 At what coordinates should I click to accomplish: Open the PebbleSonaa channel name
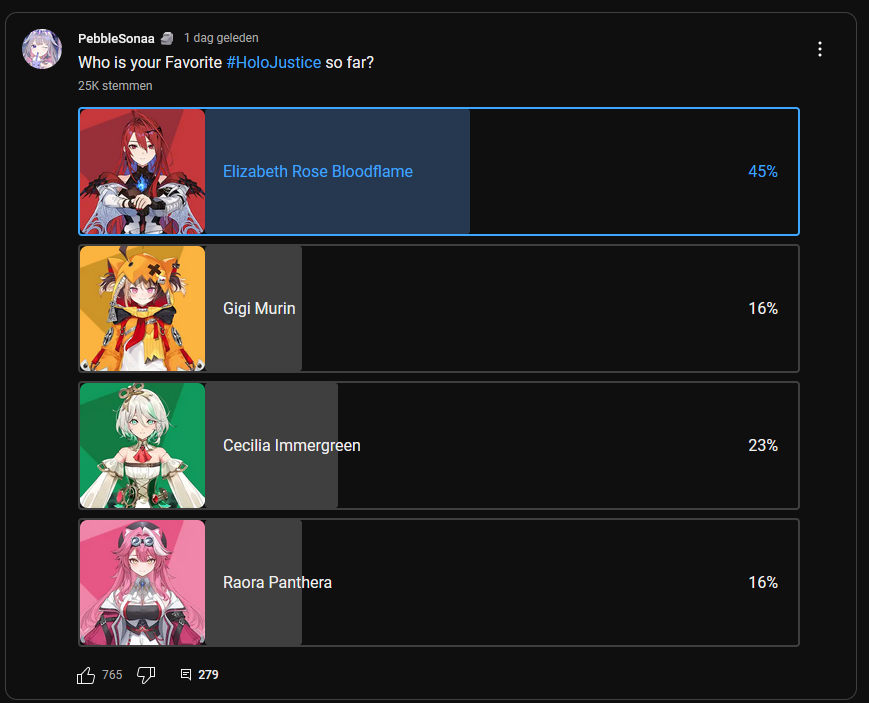[x=116, y=38]
